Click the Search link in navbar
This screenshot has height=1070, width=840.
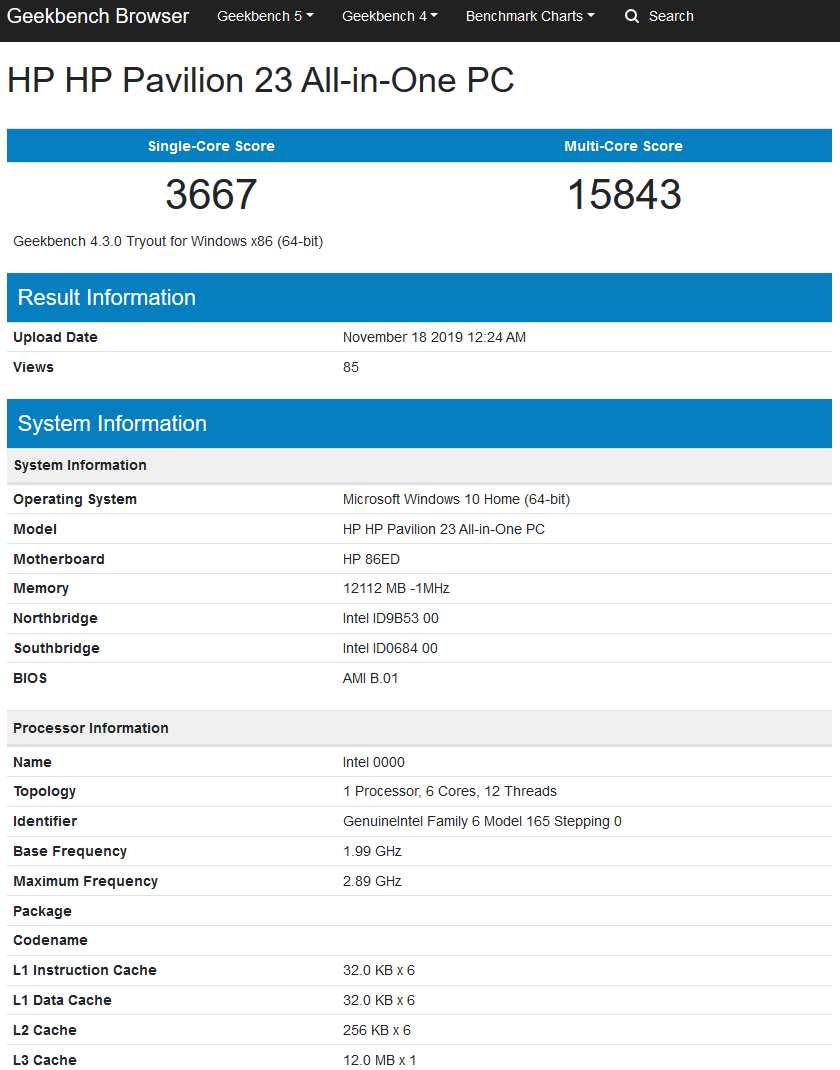[671, 16]
